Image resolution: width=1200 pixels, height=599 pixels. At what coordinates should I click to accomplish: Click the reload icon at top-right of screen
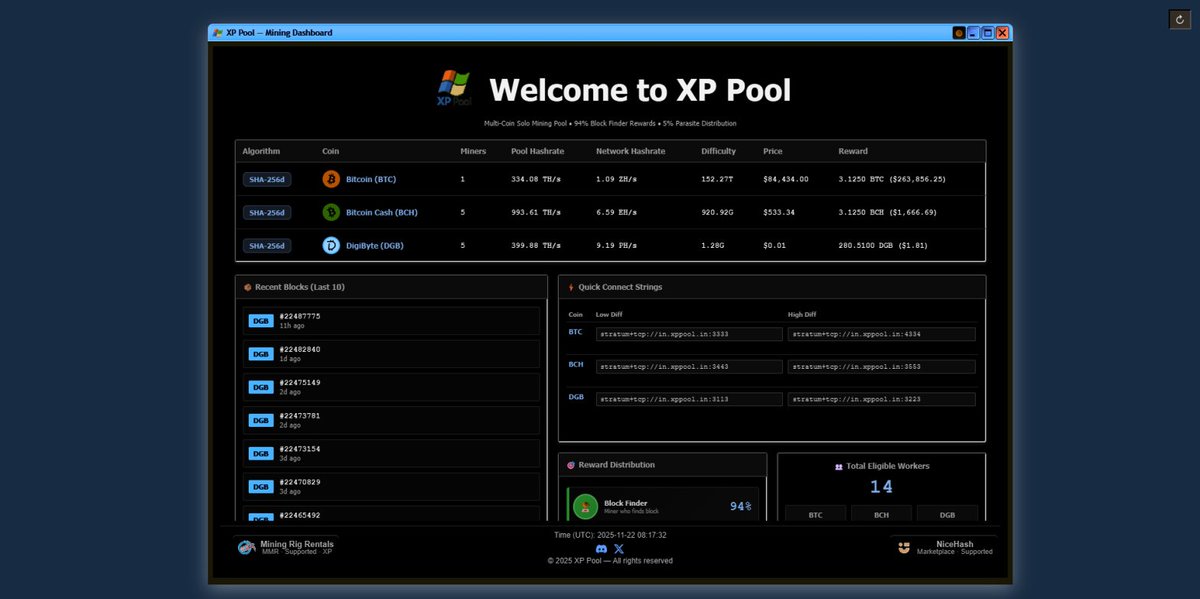pos(1179,19)
